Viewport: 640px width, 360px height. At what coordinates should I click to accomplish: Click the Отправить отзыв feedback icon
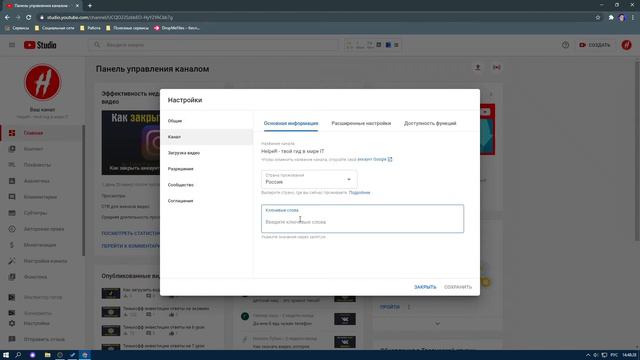pos(12,339)
